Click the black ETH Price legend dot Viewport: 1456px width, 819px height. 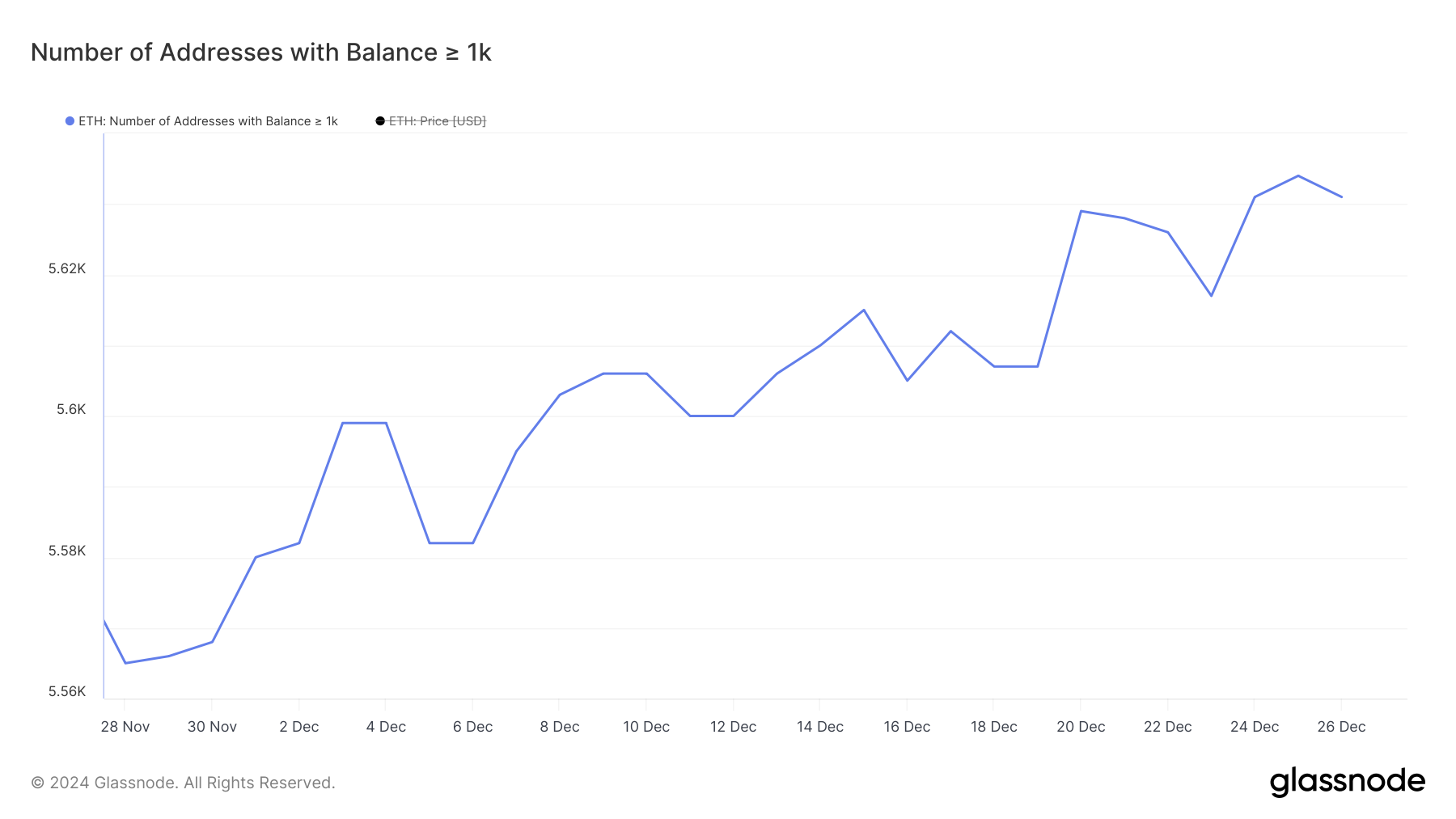pos(380,121)
